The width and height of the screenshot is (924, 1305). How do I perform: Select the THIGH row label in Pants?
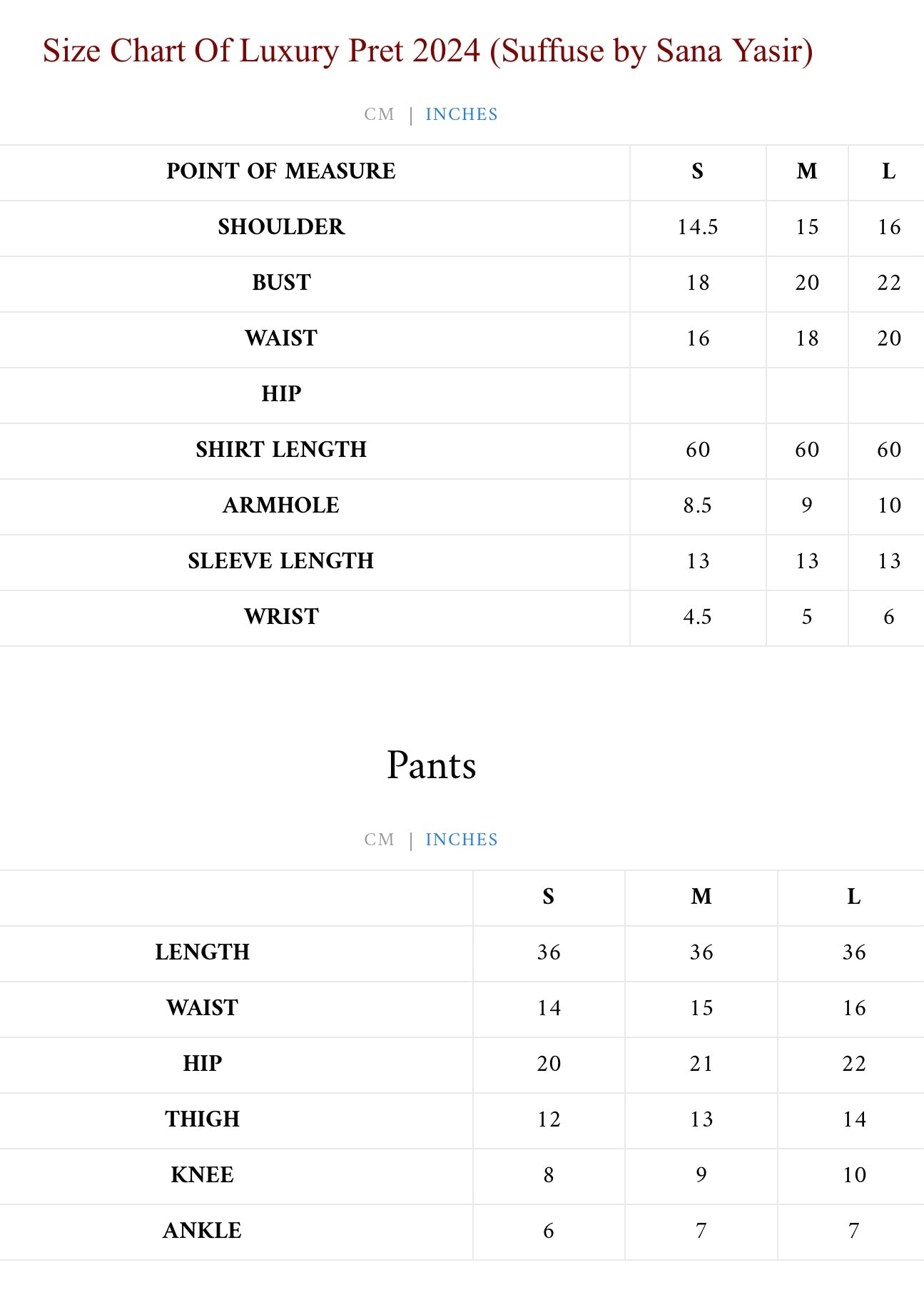(203, 1119)
